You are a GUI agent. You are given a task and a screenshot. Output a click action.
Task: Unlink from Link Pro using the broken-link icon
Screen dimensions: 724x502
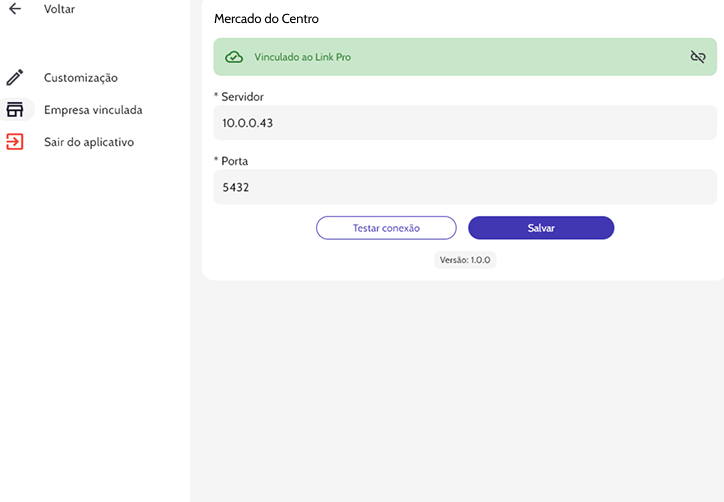pyautogui.click(x=698, y=57)
